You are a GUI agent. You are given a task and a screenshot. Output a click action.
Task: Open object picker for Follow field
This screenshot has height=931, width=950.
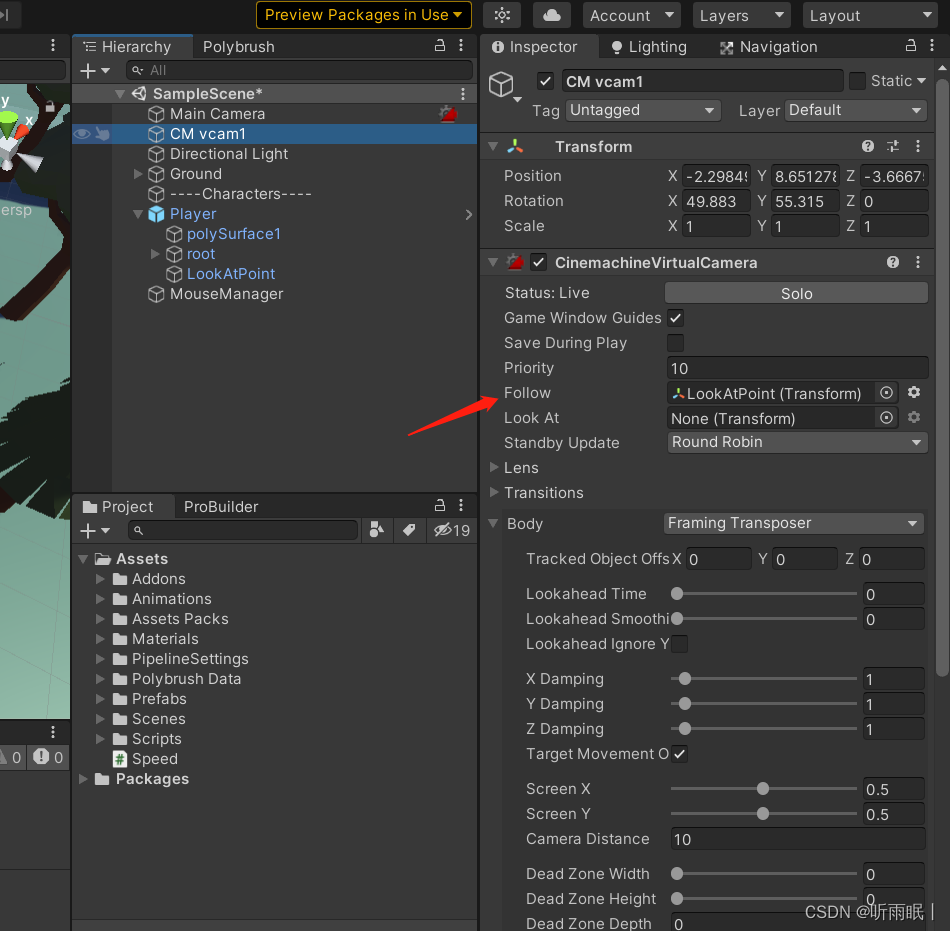point(886,393)
